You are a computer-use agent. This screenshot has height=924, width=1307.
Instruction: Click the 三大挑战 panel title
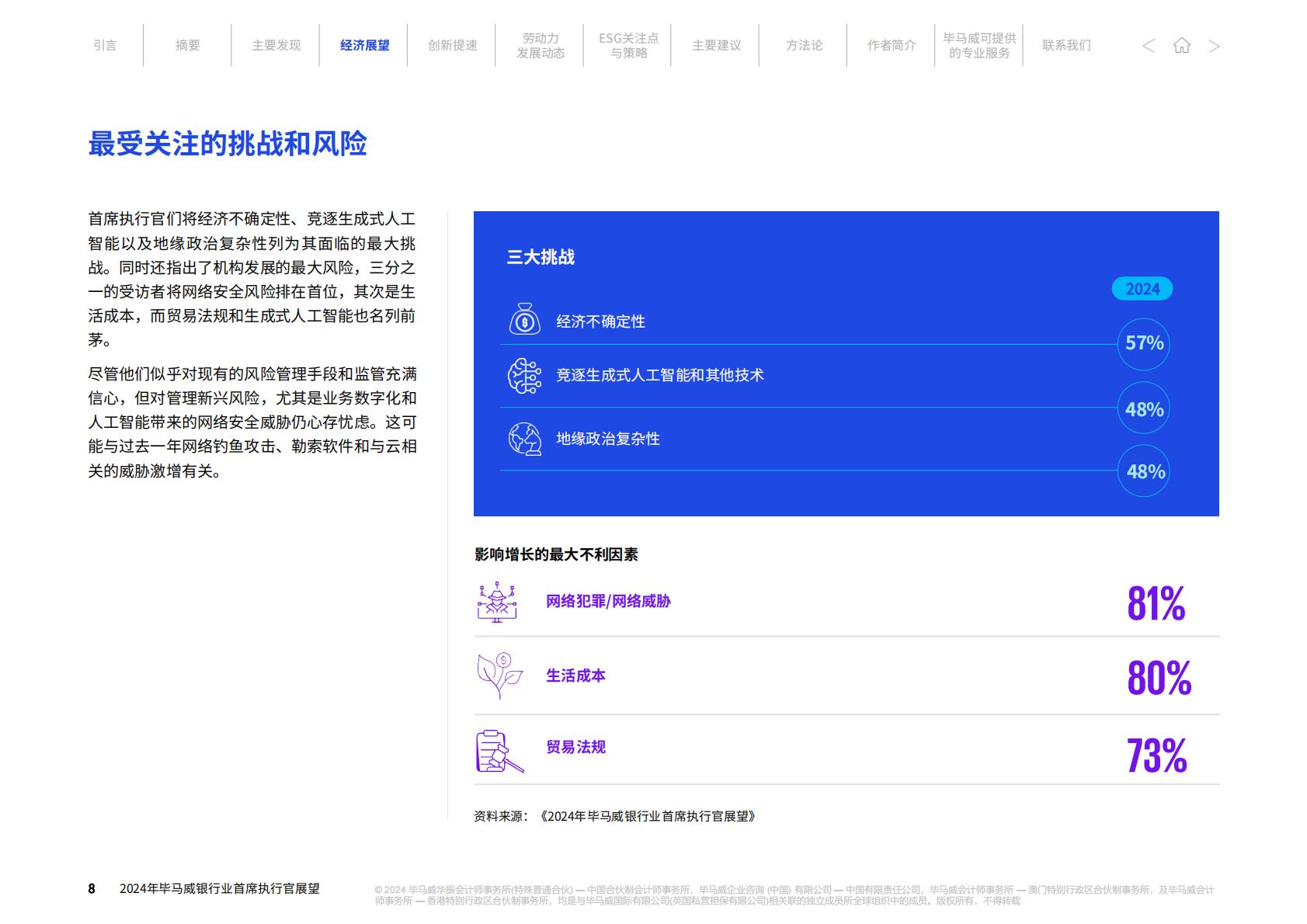(x=541, y=257)
